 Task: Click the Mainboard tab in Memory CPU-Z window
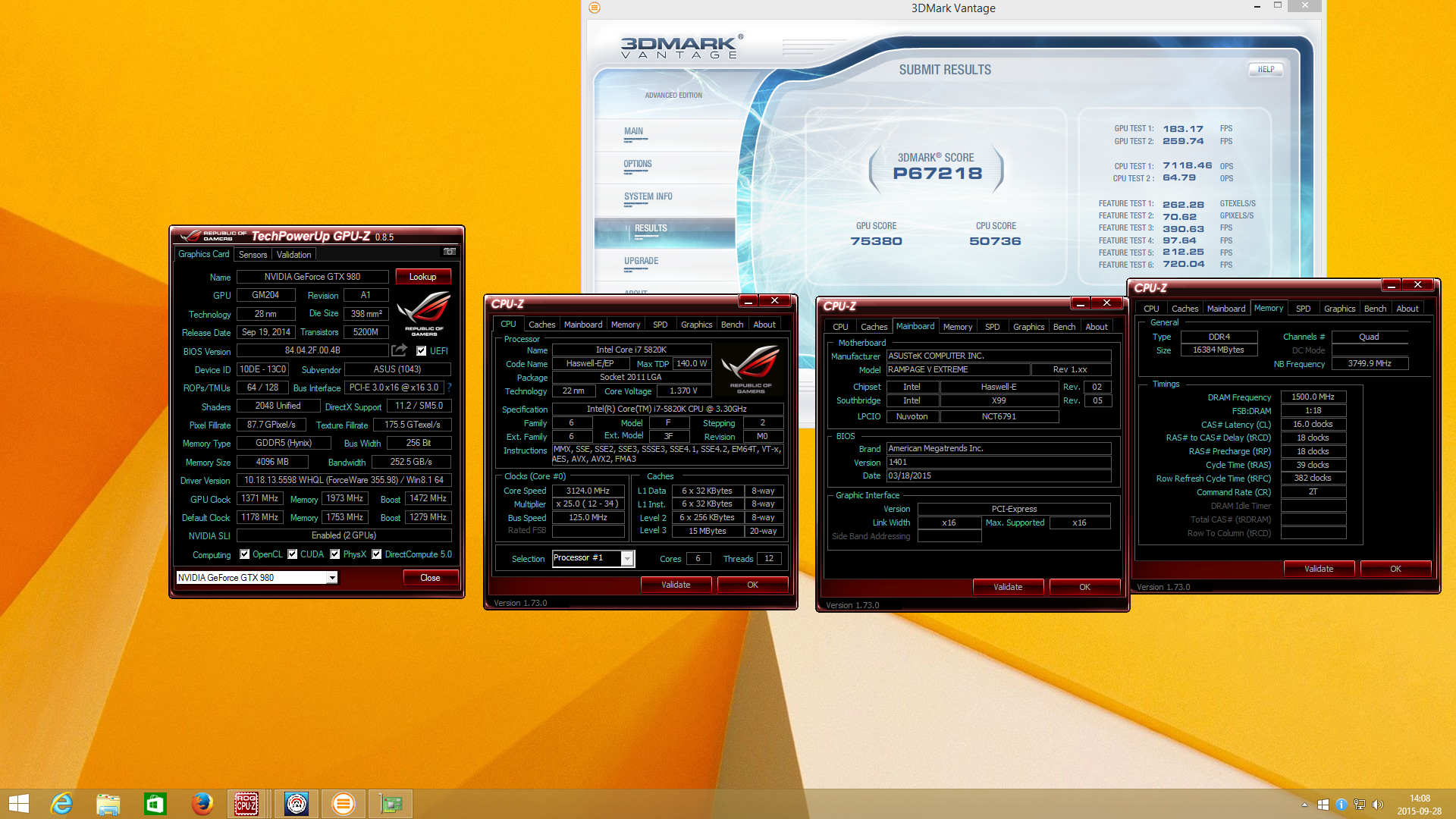(1225, 309)
